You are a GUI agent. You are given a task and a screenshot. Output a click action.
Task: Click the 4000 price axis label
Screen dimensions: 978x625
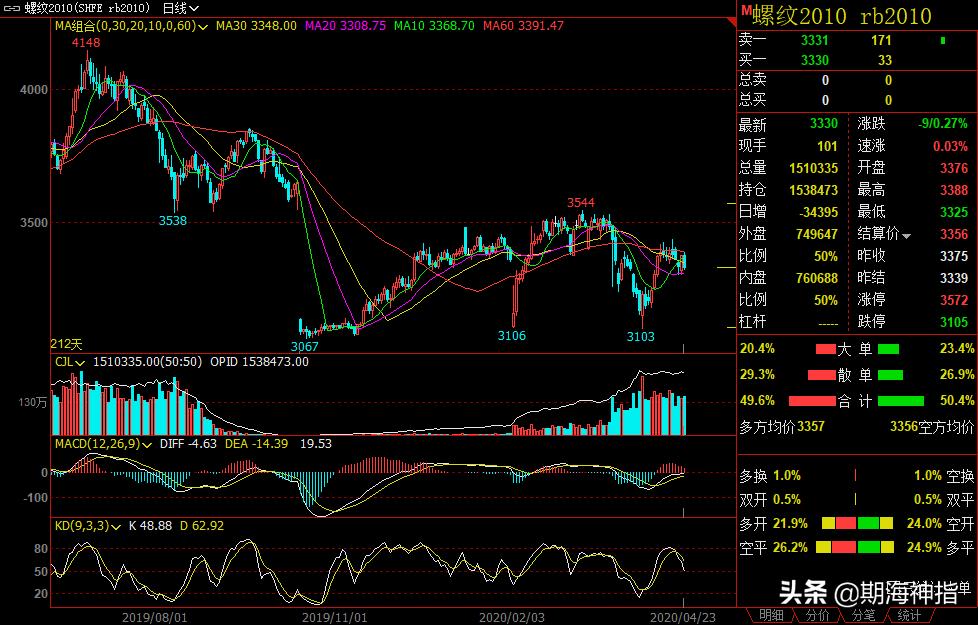34,90
